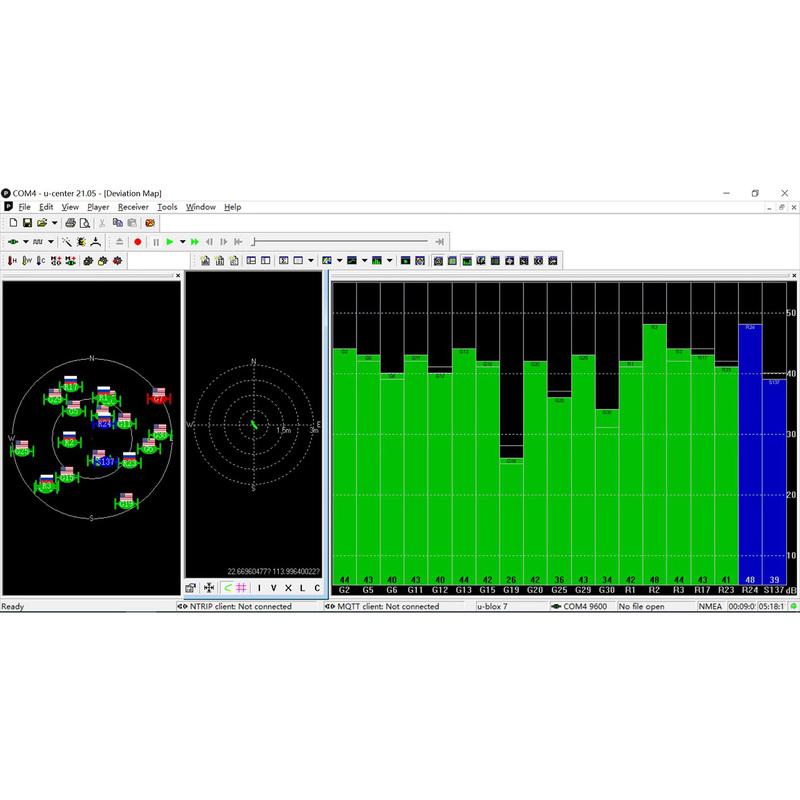Image resolution: width=800 pixels, height=800 pixels.
Task: Click the Eject player button
Action: (120, 241)
